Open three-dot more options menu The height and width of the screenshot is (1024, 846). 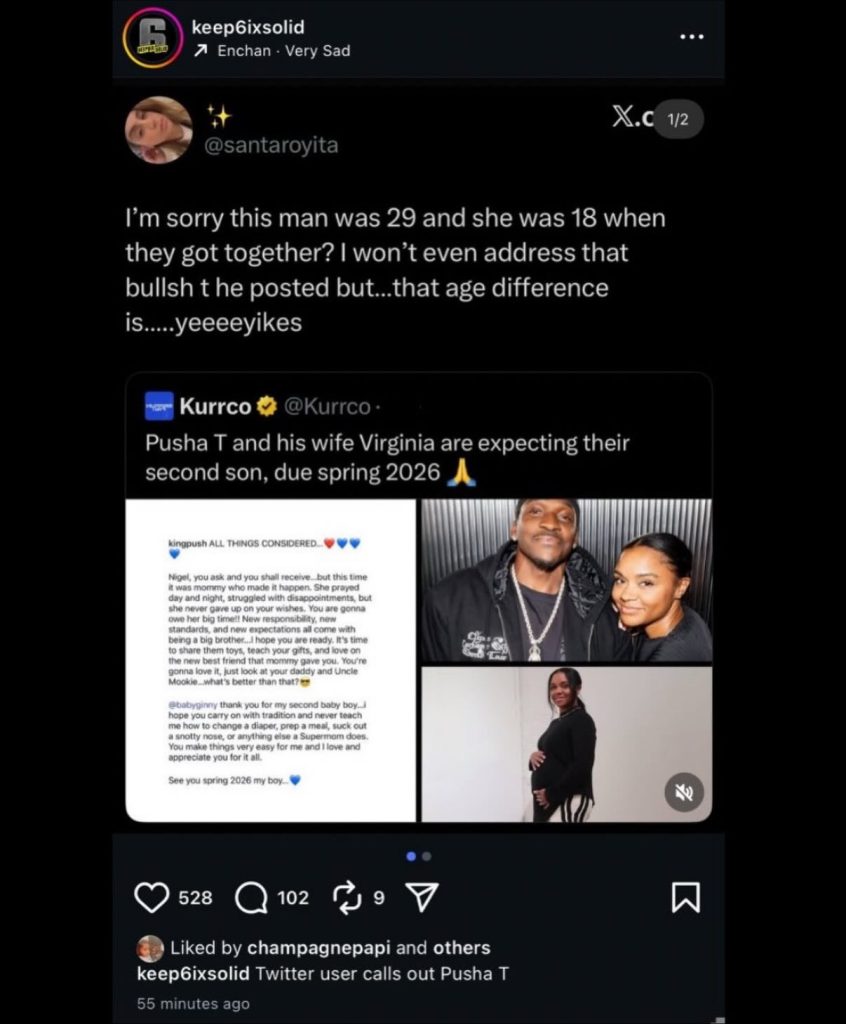tap(691, 37)
